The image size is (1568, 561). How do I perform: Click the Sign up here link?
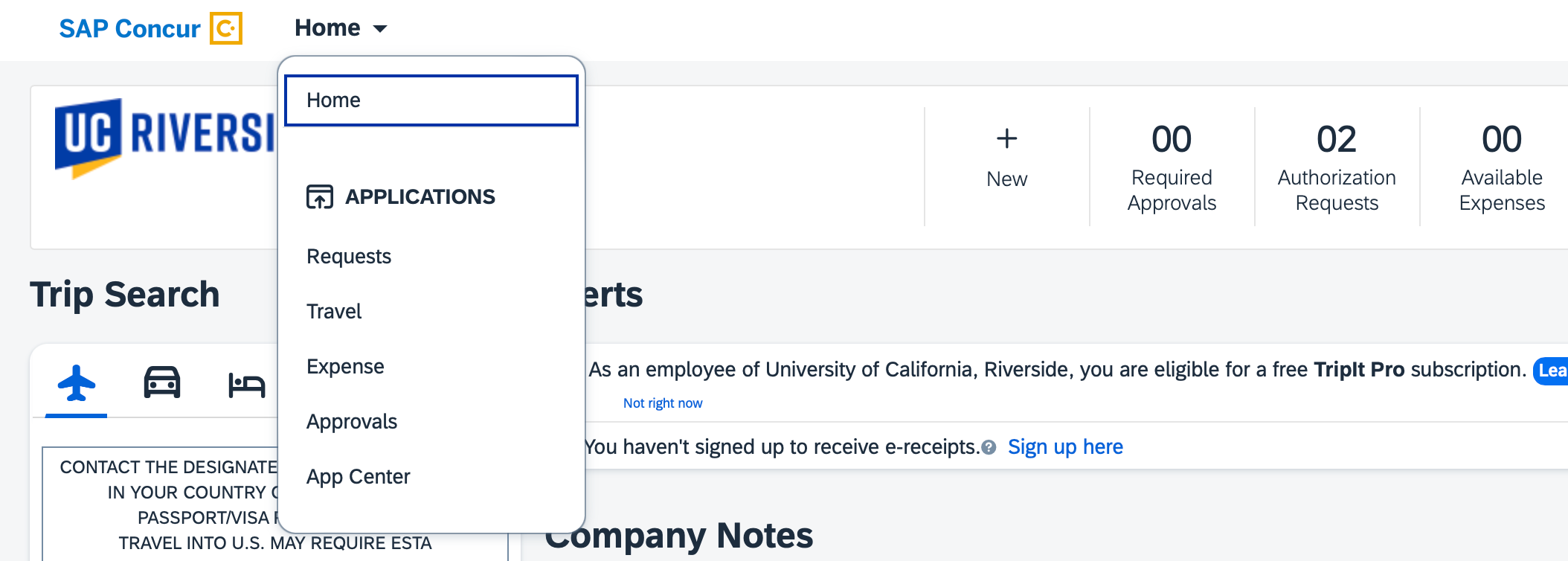pos(1065,447)
